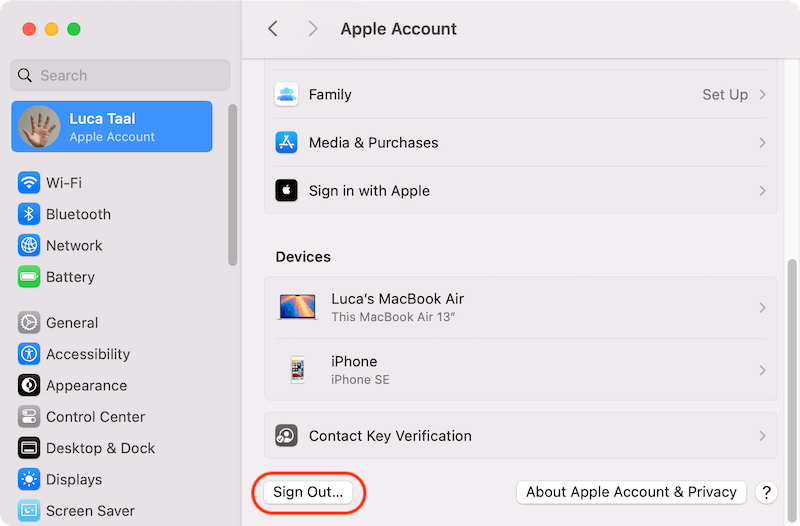Click the Appearance icon
Image resolution: width=800 pixels, height=526 pixels.
(x=29, y=385)
